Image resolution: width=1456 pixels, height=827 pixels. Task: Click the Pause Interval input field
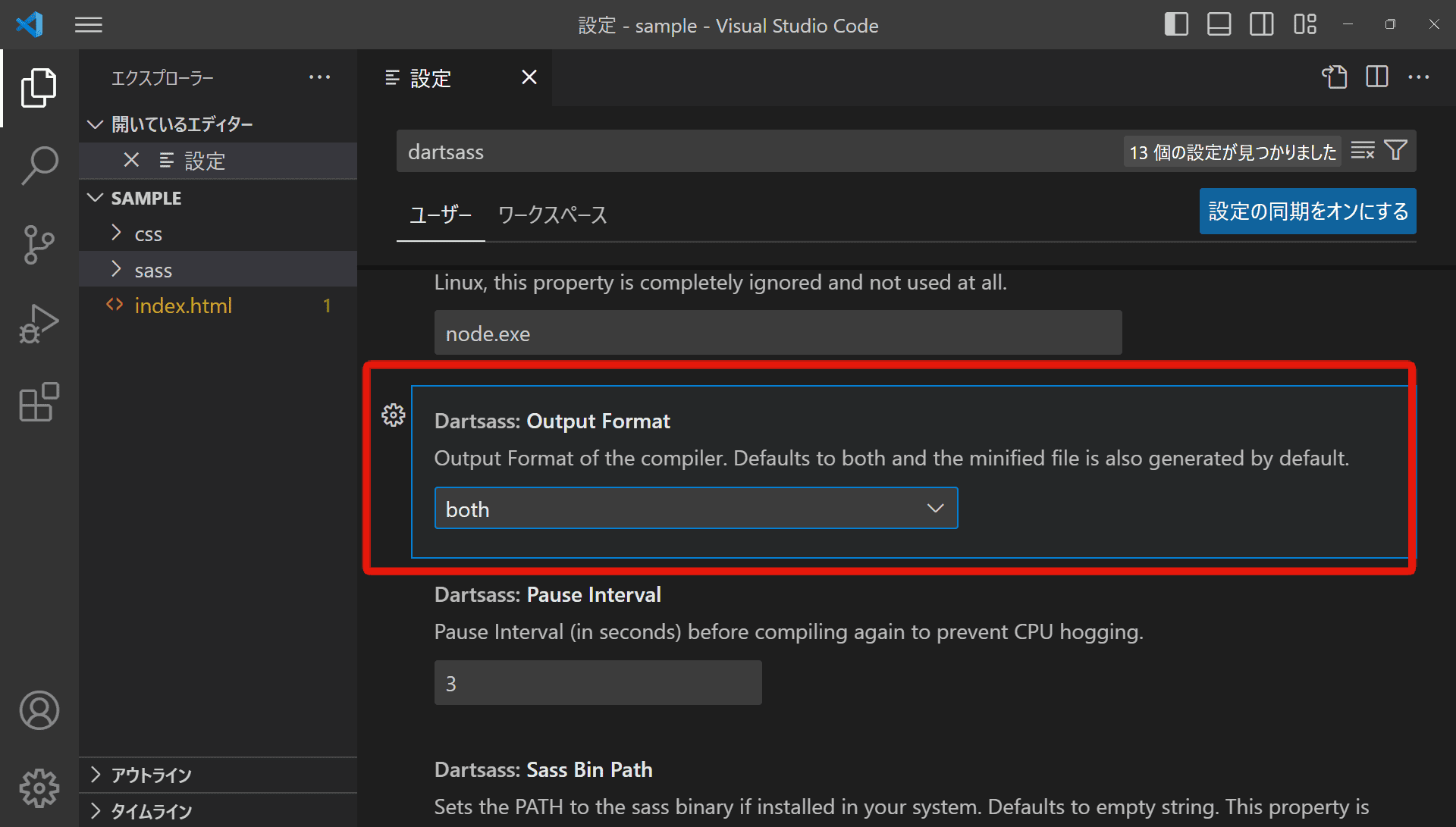coord(598,683)
